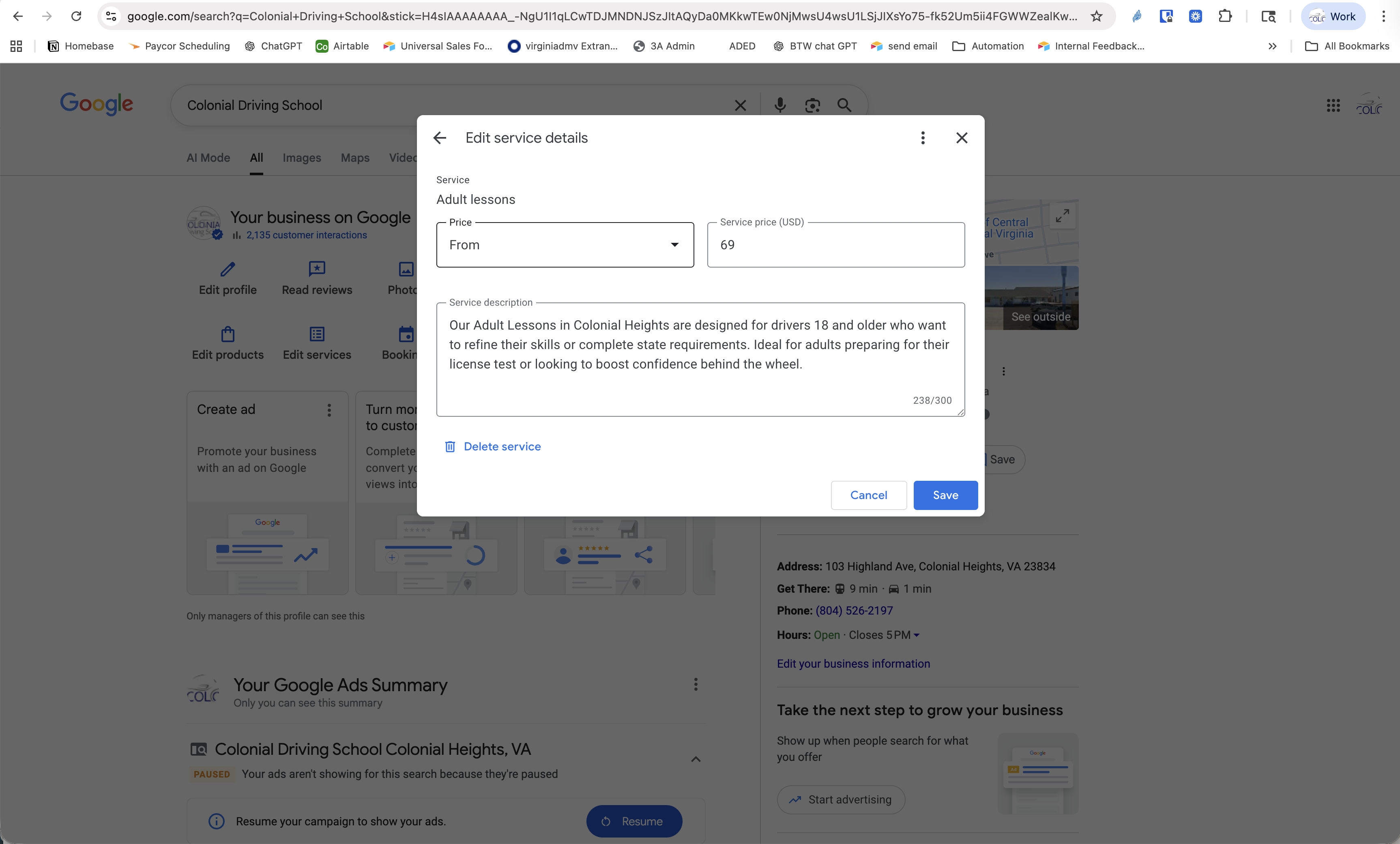Image resolution: width=1400 pixels, height=844 pixels.
Task: Clear the Google search box with the X
Action: coord(740,106)
